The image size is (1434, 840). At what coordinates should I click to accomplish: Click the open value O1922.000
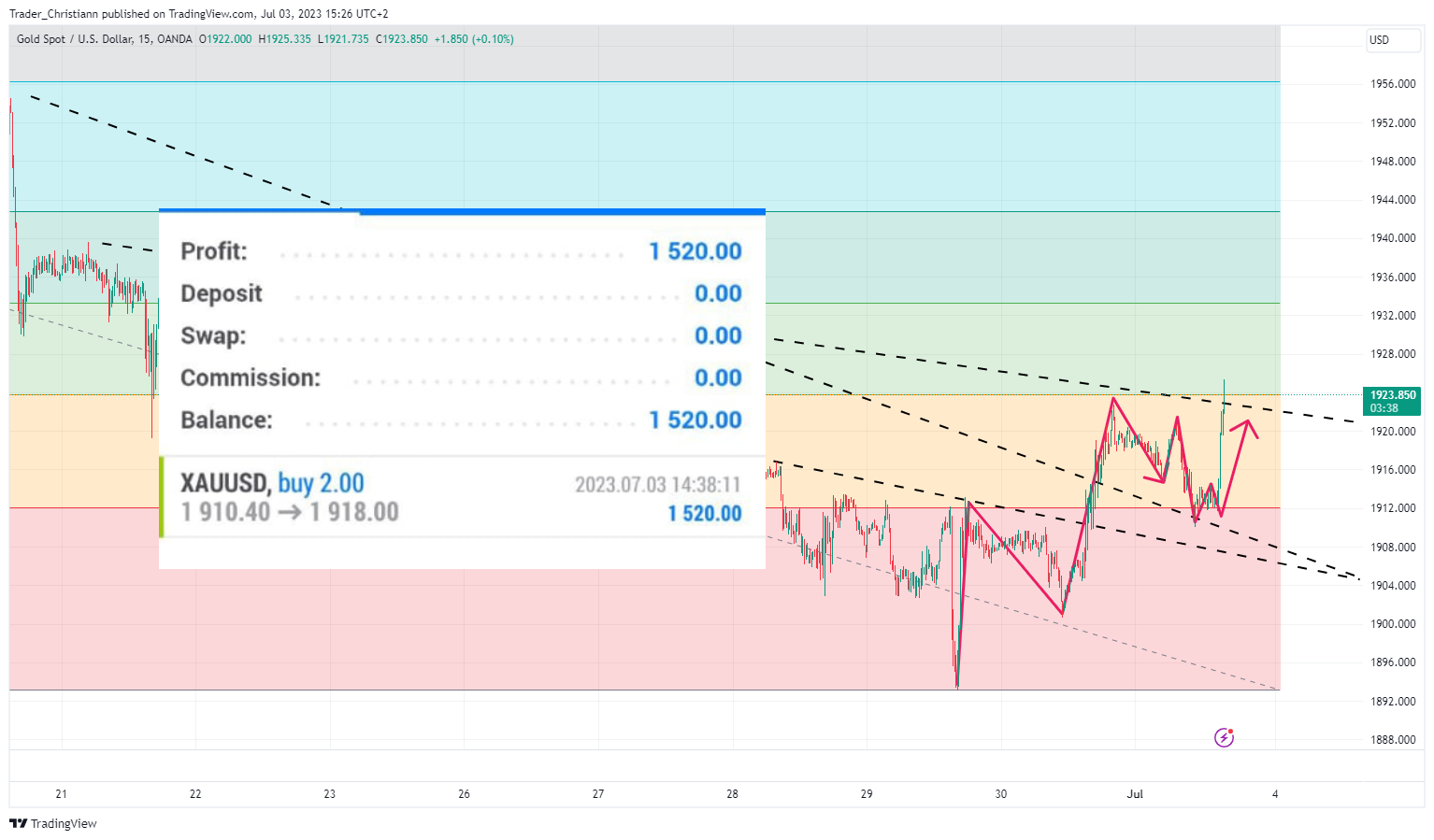click(x=225, y=39)
